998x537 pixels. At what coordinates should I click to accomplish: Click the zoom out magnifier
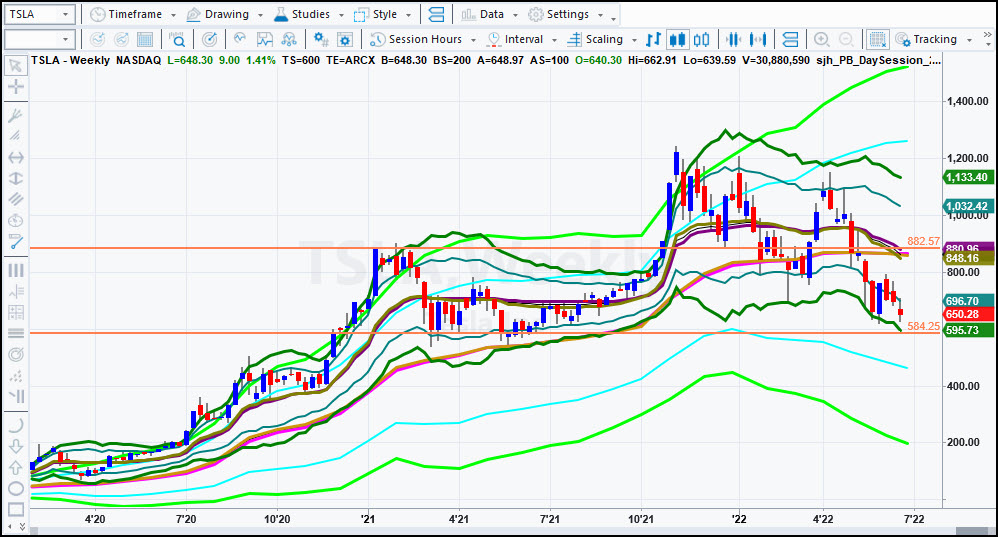click(x=846, y=39)
